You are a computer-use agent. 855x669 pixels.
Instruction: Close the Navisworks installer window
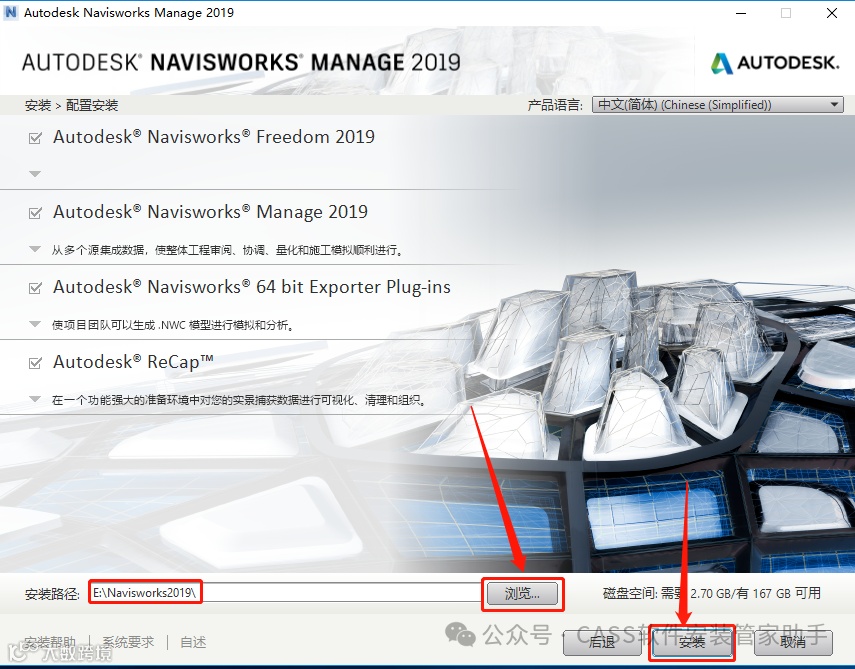point(832,13)
